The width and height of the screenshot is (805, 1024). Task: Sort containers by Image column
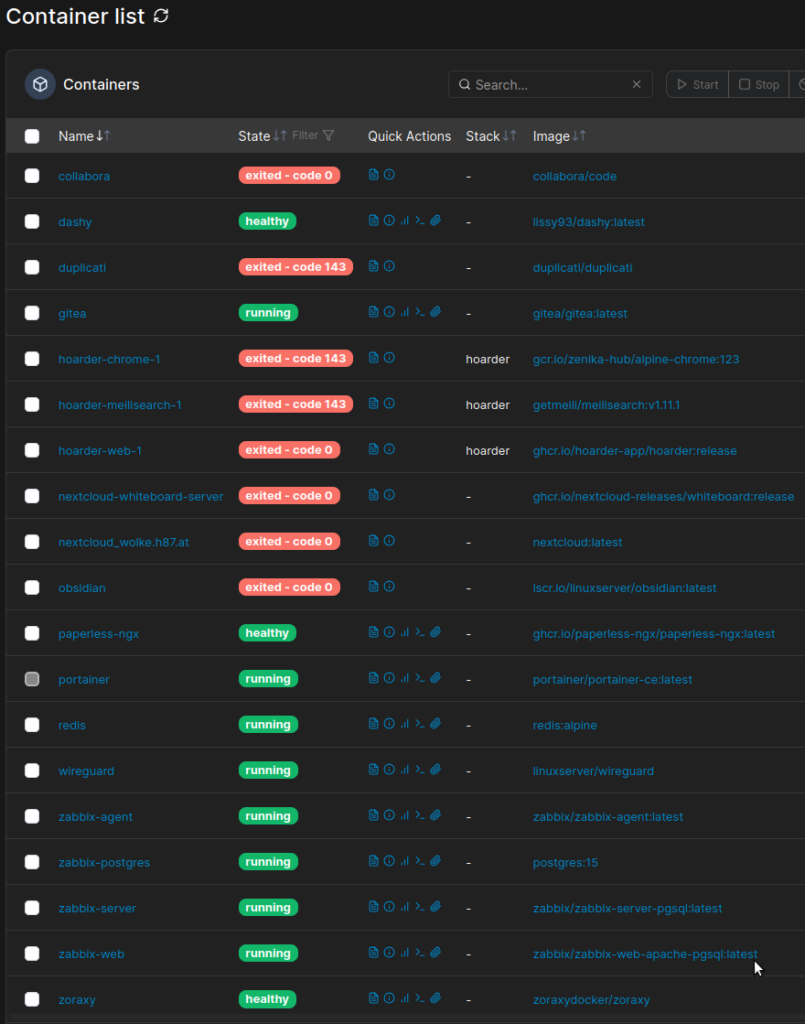[x=560, y=136]
